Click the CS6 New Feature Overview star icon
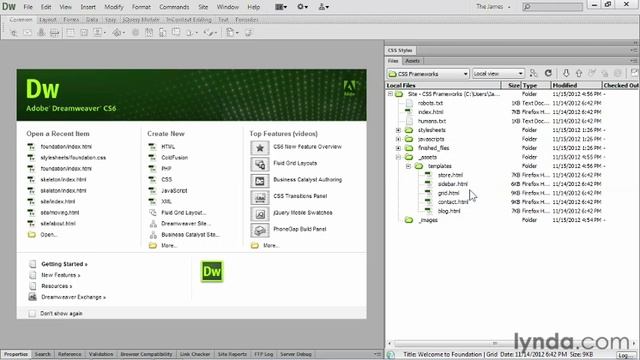Viewport: 640px width, 360px height. pyautogui.click(x=260, y=148)
